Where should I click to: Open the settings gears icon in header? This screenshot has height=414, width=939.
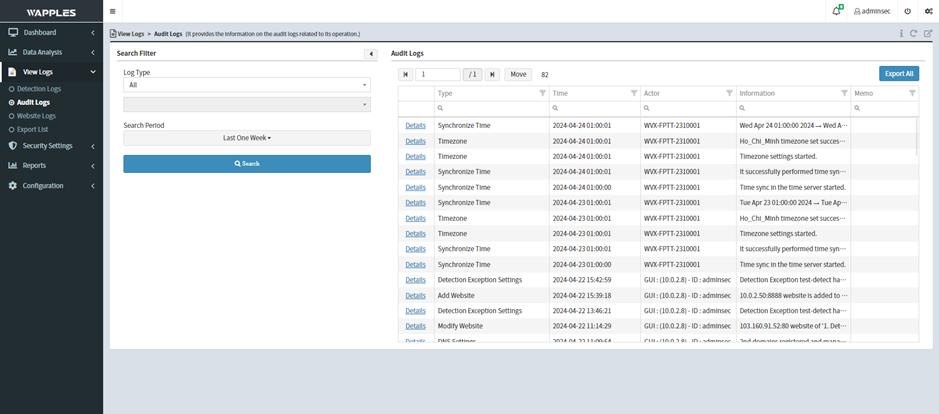tap(928, 11)
